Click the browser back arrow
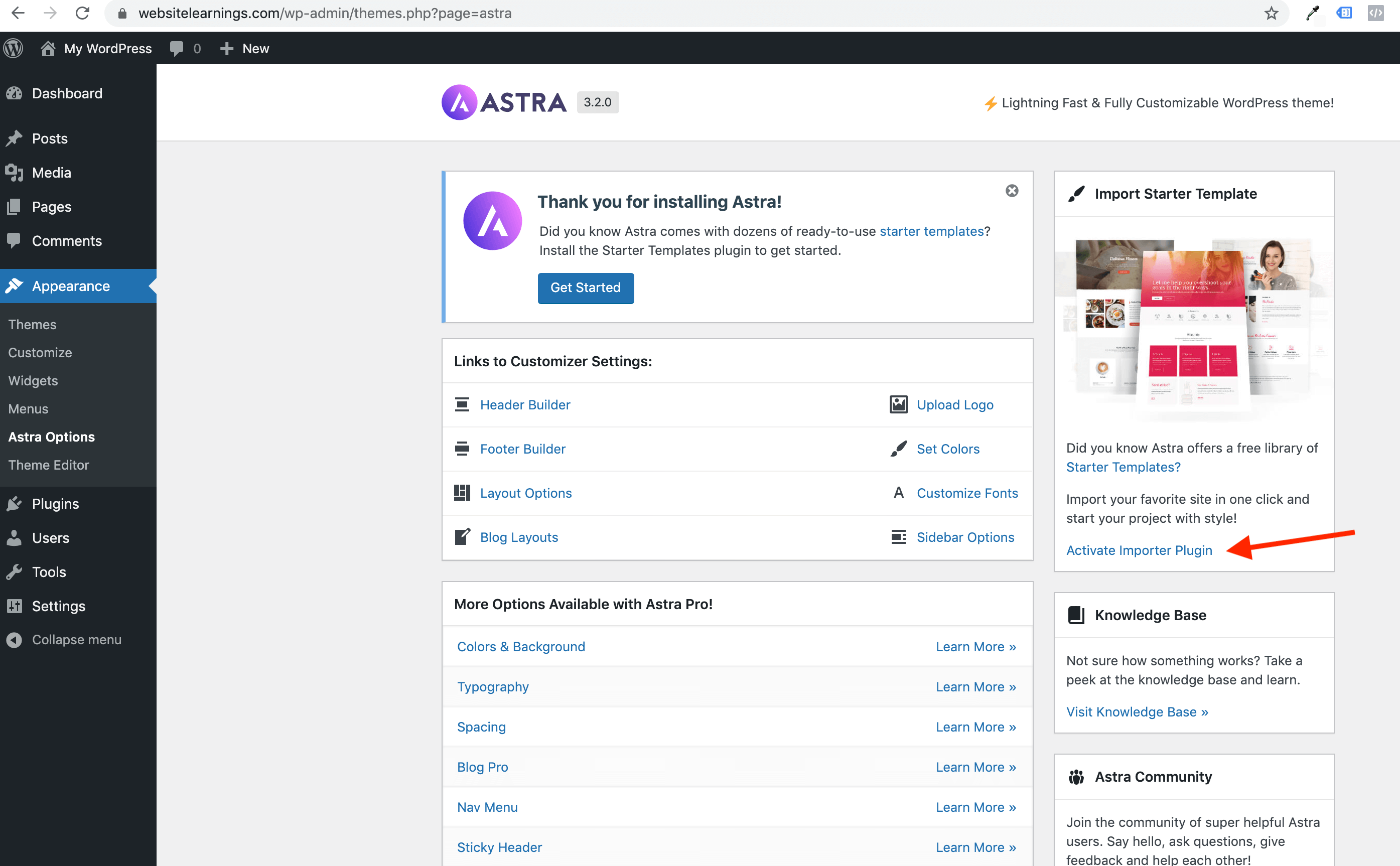 18,13
